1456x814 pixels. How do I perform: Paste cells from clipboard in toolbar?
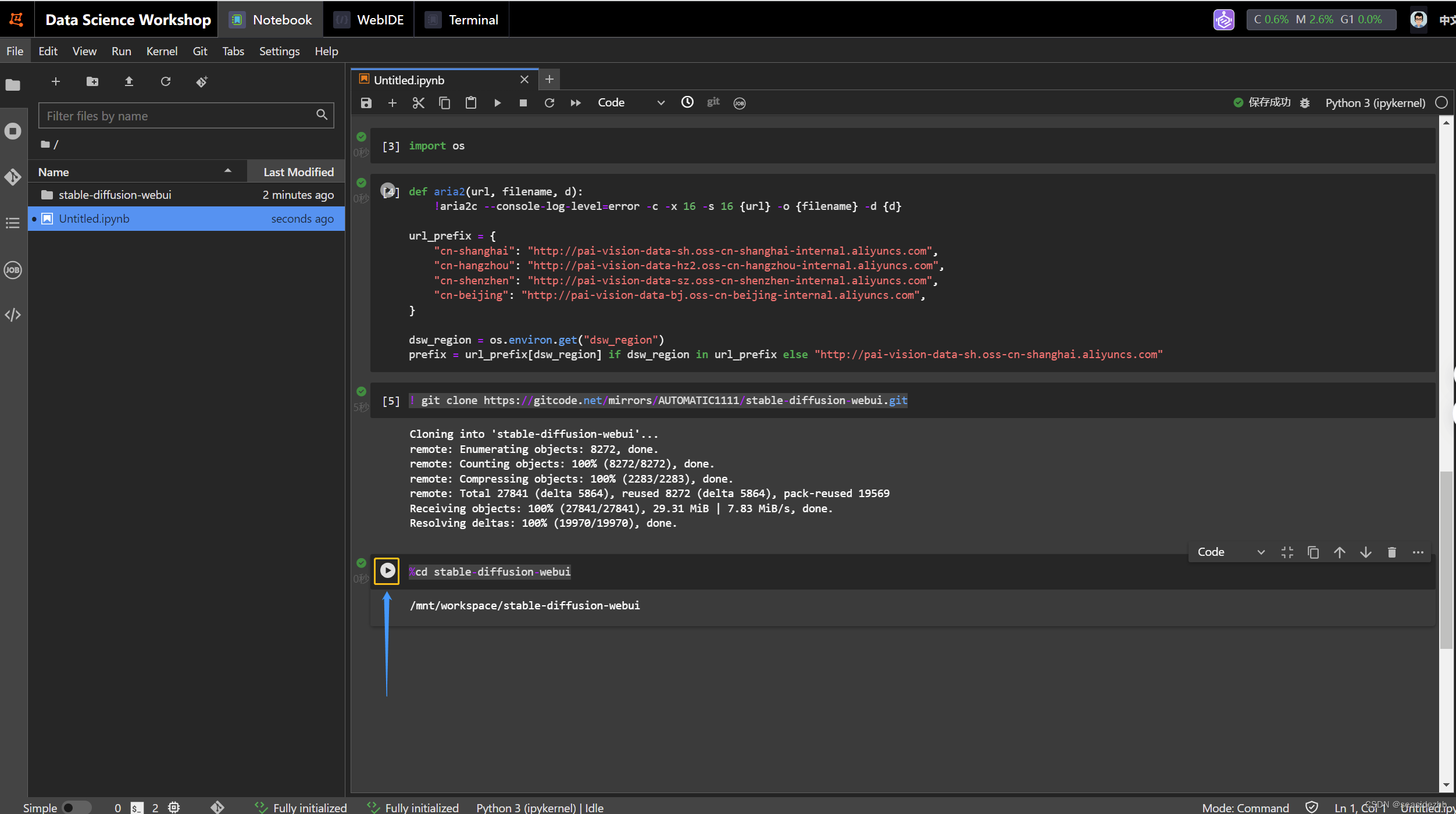(471, 103)
